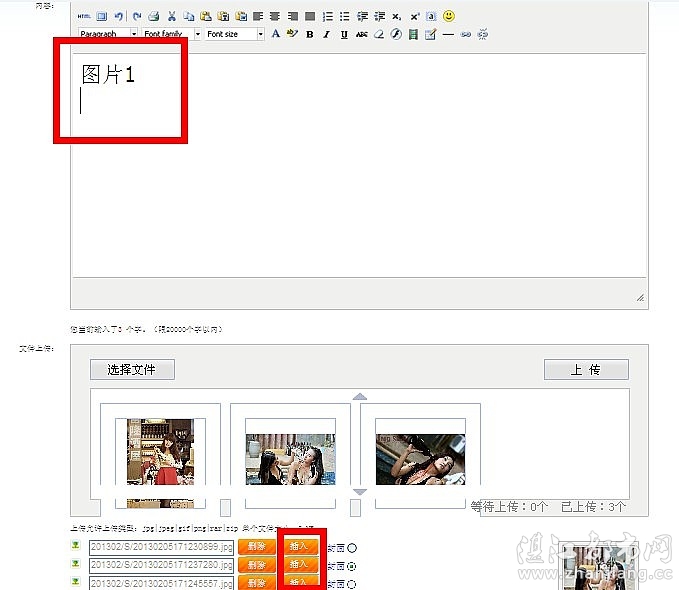Open the Font size dropdown
This screenshot has width=679, height=590.
coord(260,34)
